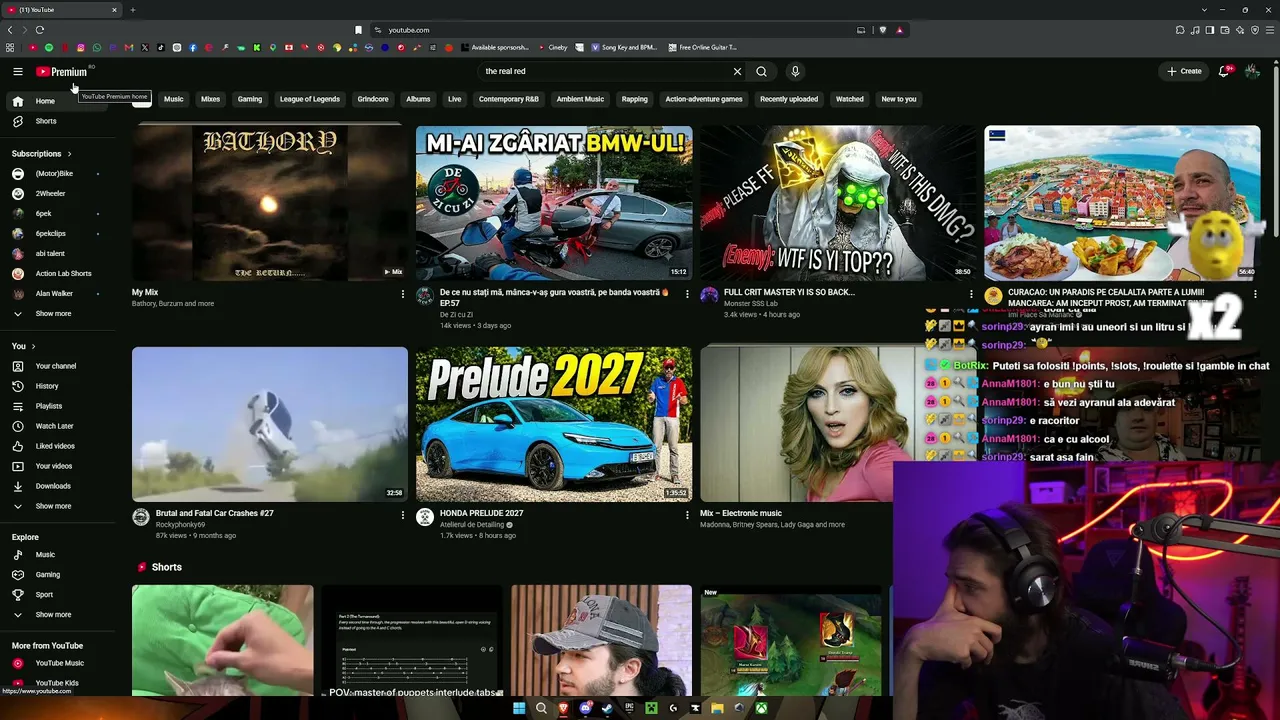The width and height of the screenshot is (1280, 720).
Task: Open the Xbox app from the taskbar
Action: (761, 708)
